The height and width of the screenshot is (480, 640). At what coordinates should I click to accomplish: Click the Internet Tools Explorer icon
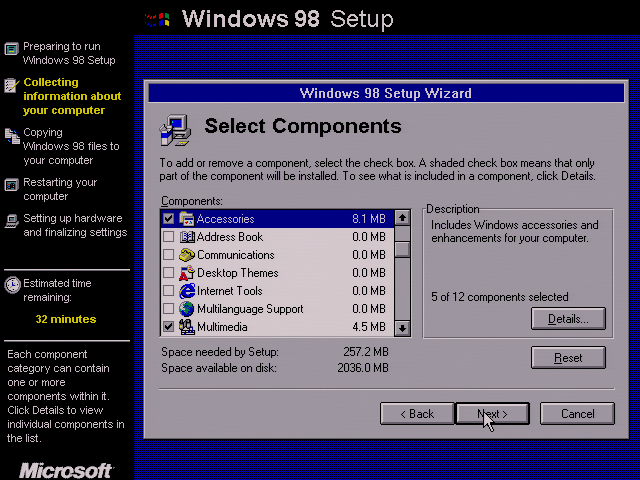(187, 291)
